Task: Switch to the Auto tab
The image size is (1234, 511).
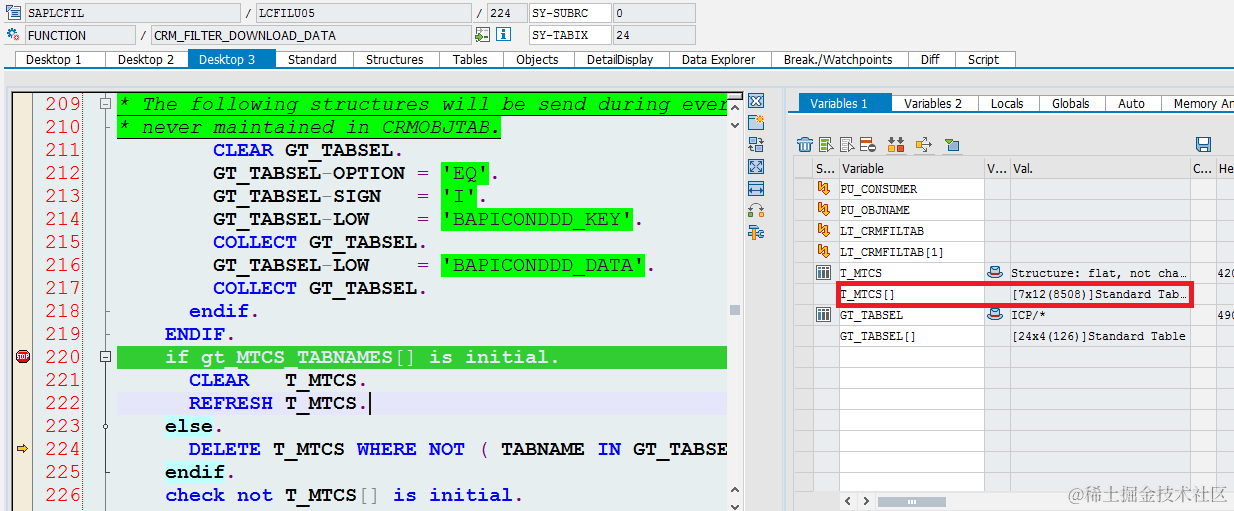Action: pos(1131,103)
